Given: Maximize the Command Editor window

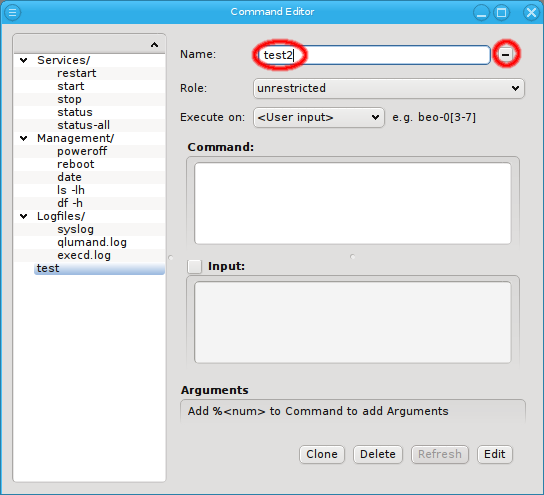Looking at the screenshot, I should click(502, 13).
